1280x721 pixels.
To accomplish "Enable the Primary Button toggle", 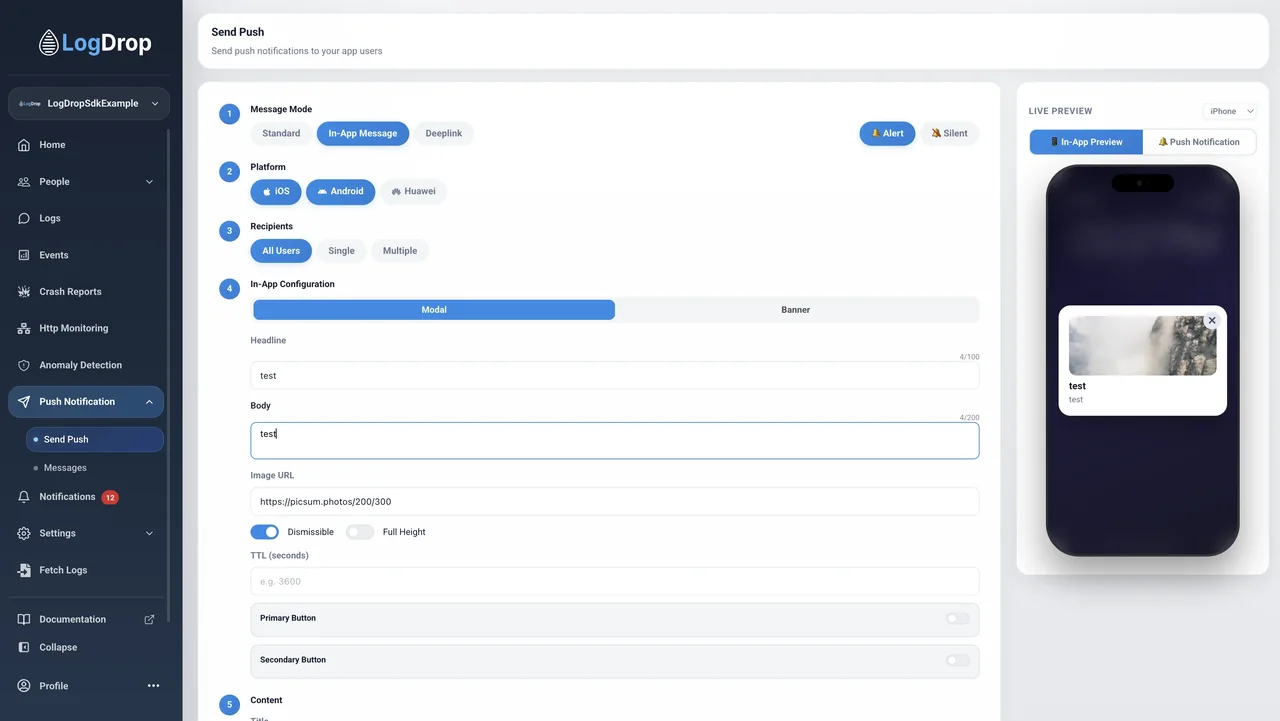I will point(957,618).
